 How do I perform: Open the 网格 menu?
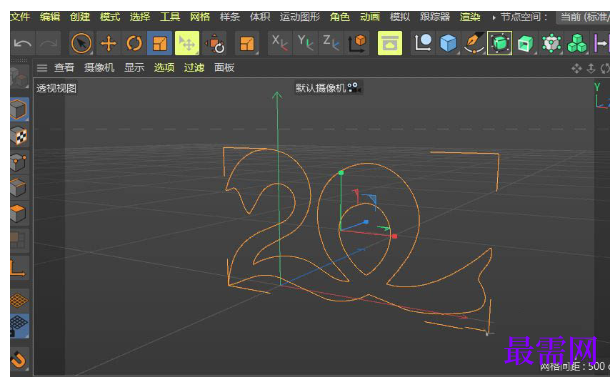click(x=200, y=17)
